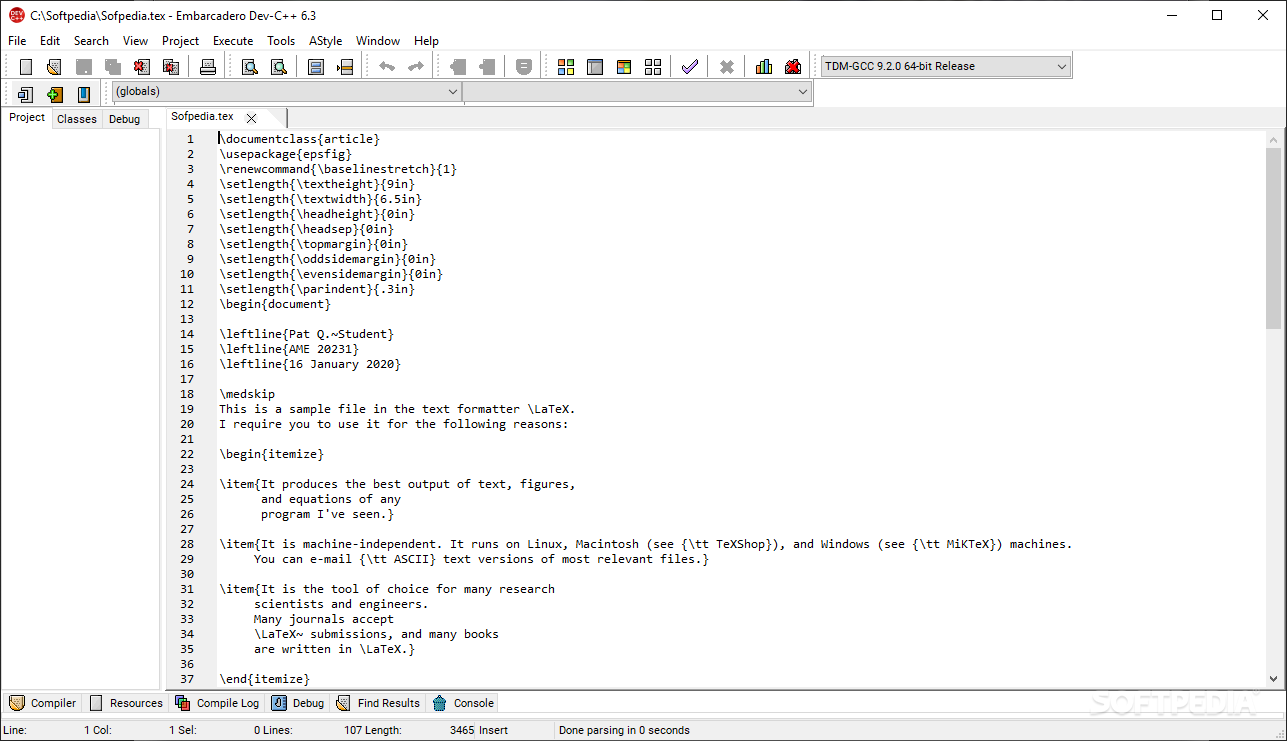Switch to the Debug tab in left panel

[x=125, y=119]
